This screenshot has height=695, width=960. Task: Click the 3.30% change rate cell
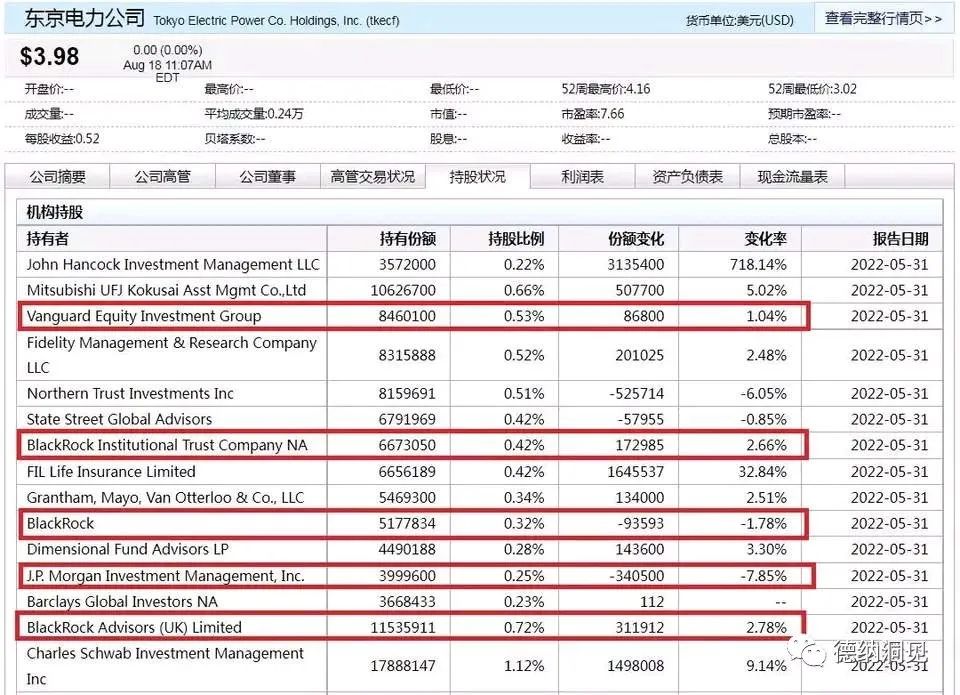[x=767, y=549]
